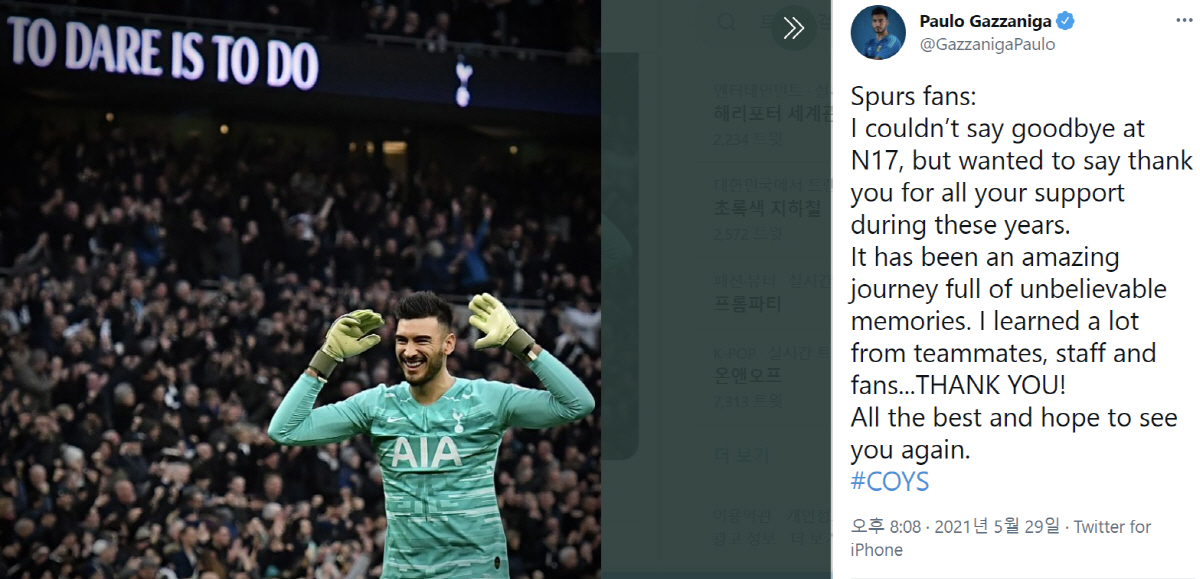Screen dimensions: 1200x579
Task: Expand trends with 더 보기 link
Action: click(x=734, y=455)
